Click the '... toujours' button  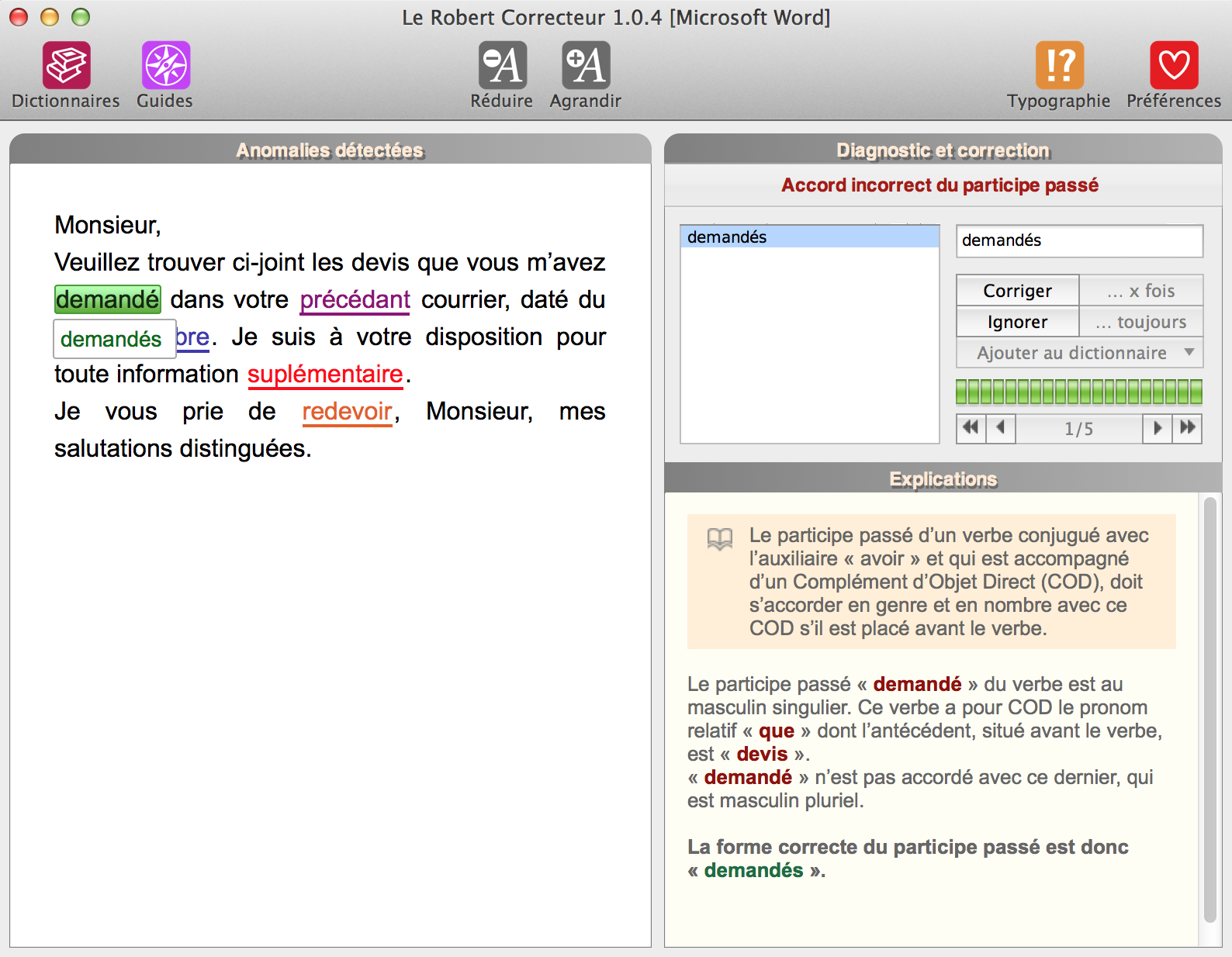(x=1140, y=322)
